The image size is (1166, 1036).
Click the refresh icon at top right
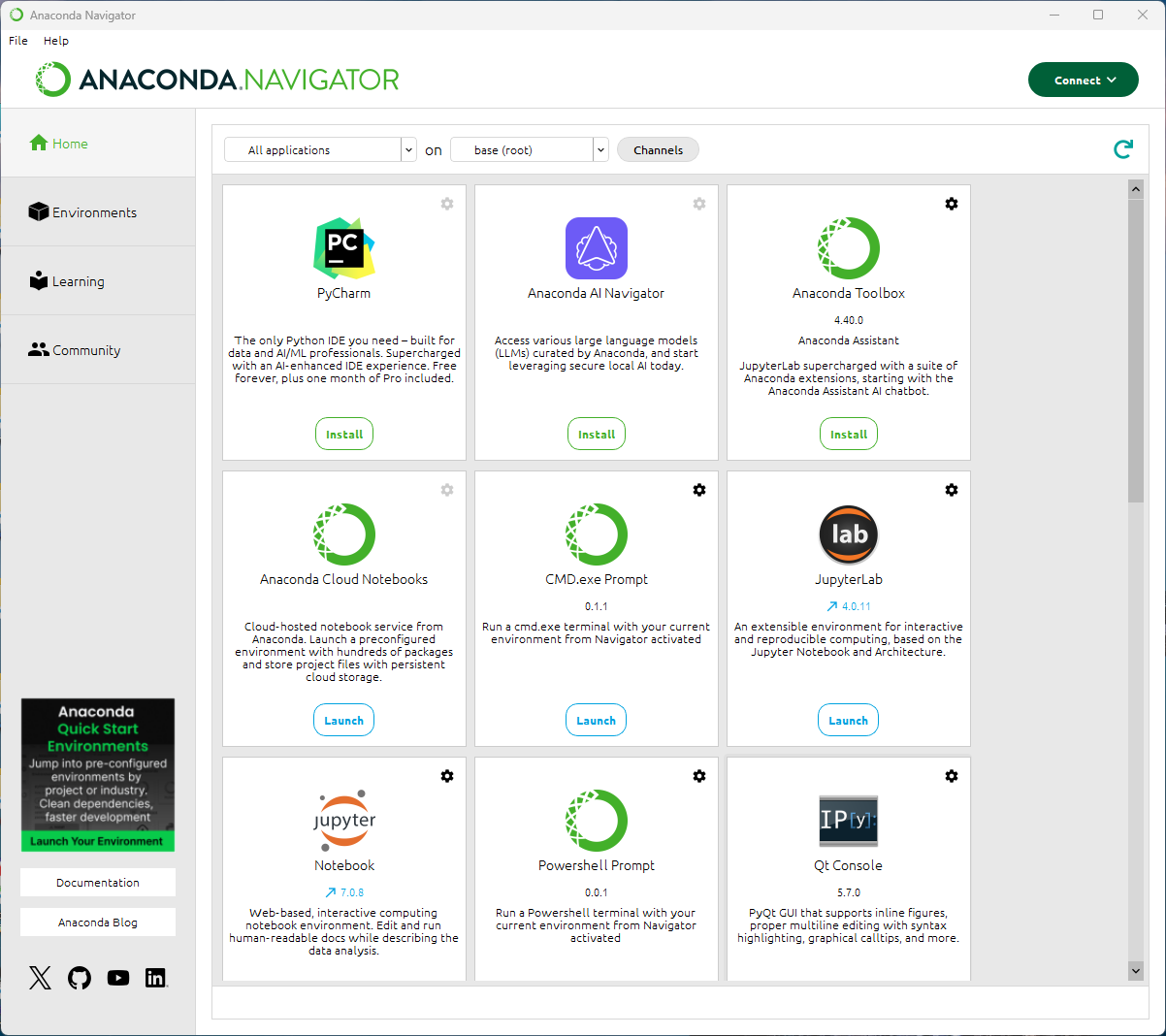pyautogui.click(x=1123, y=149)
